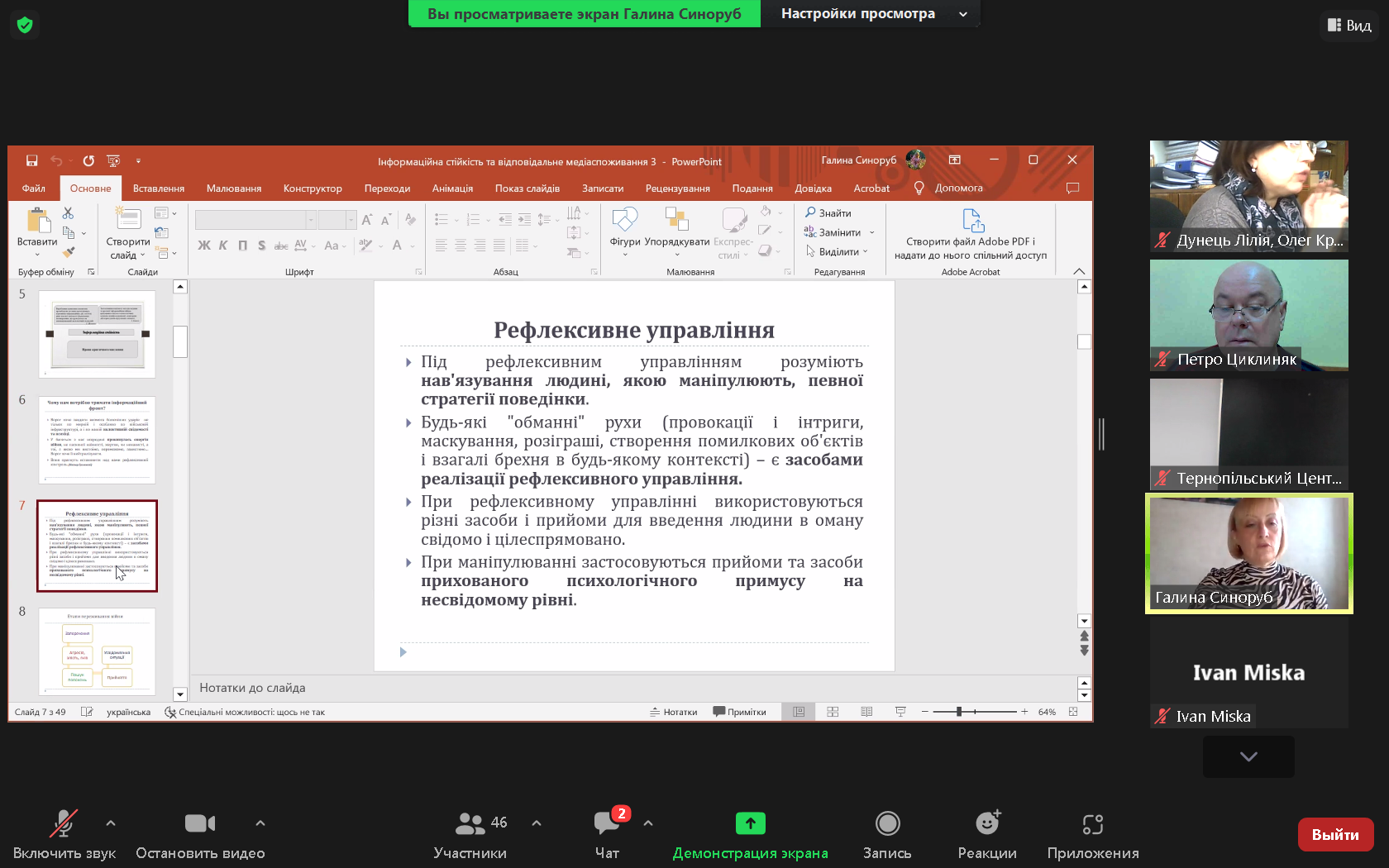The image size is (1389, 868).
Task: Show more participant videos with down chevron
Action: (x=1248, y=756)
